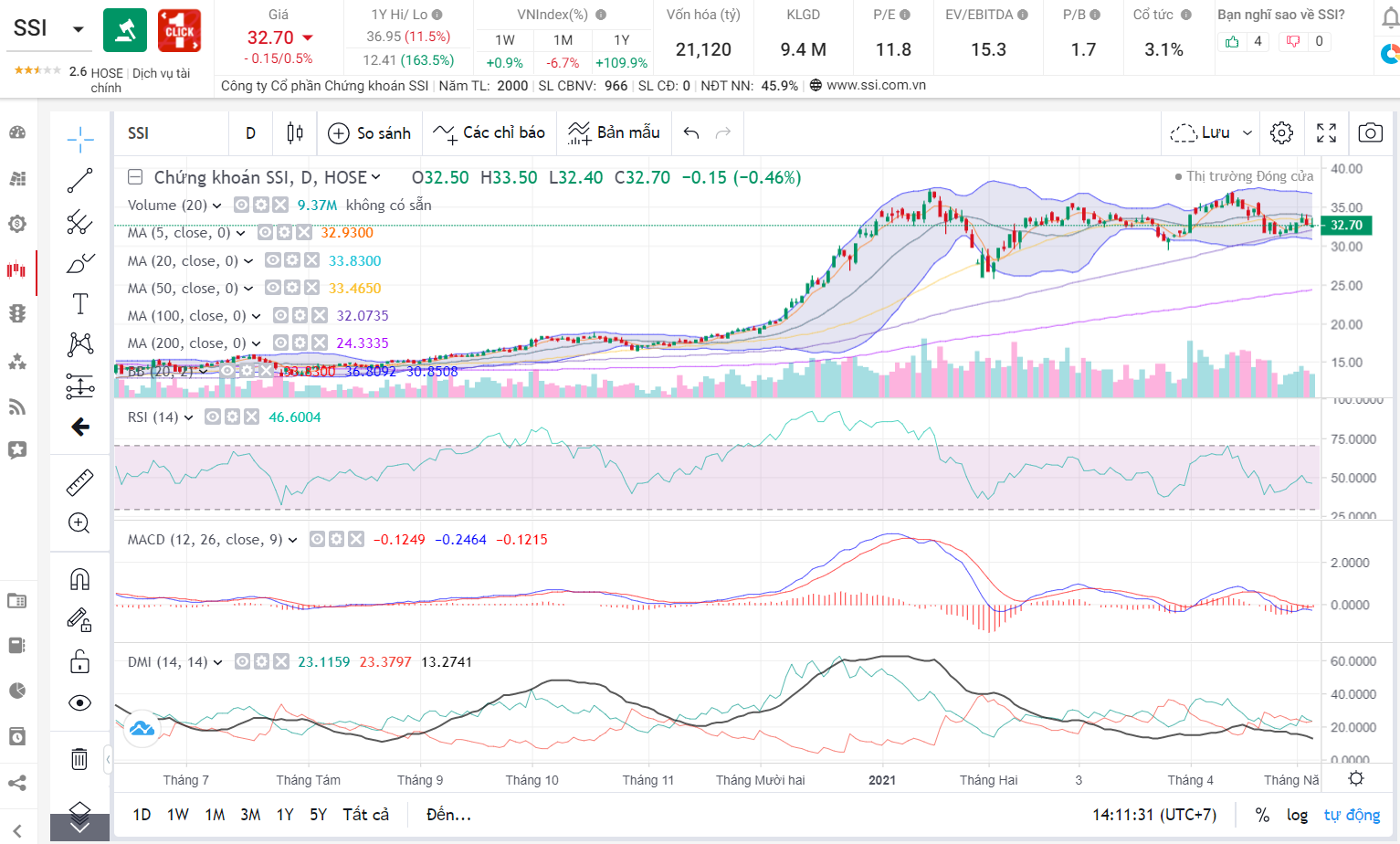
Task: Open the dashboard gauge icon in left sidebar
Action: (17, 132)
